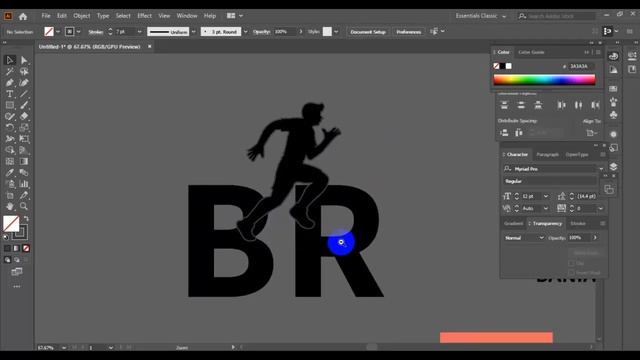Click vertical align top icon in Align panel
This screenshot has width=640, height=360.
click(504, 105)
